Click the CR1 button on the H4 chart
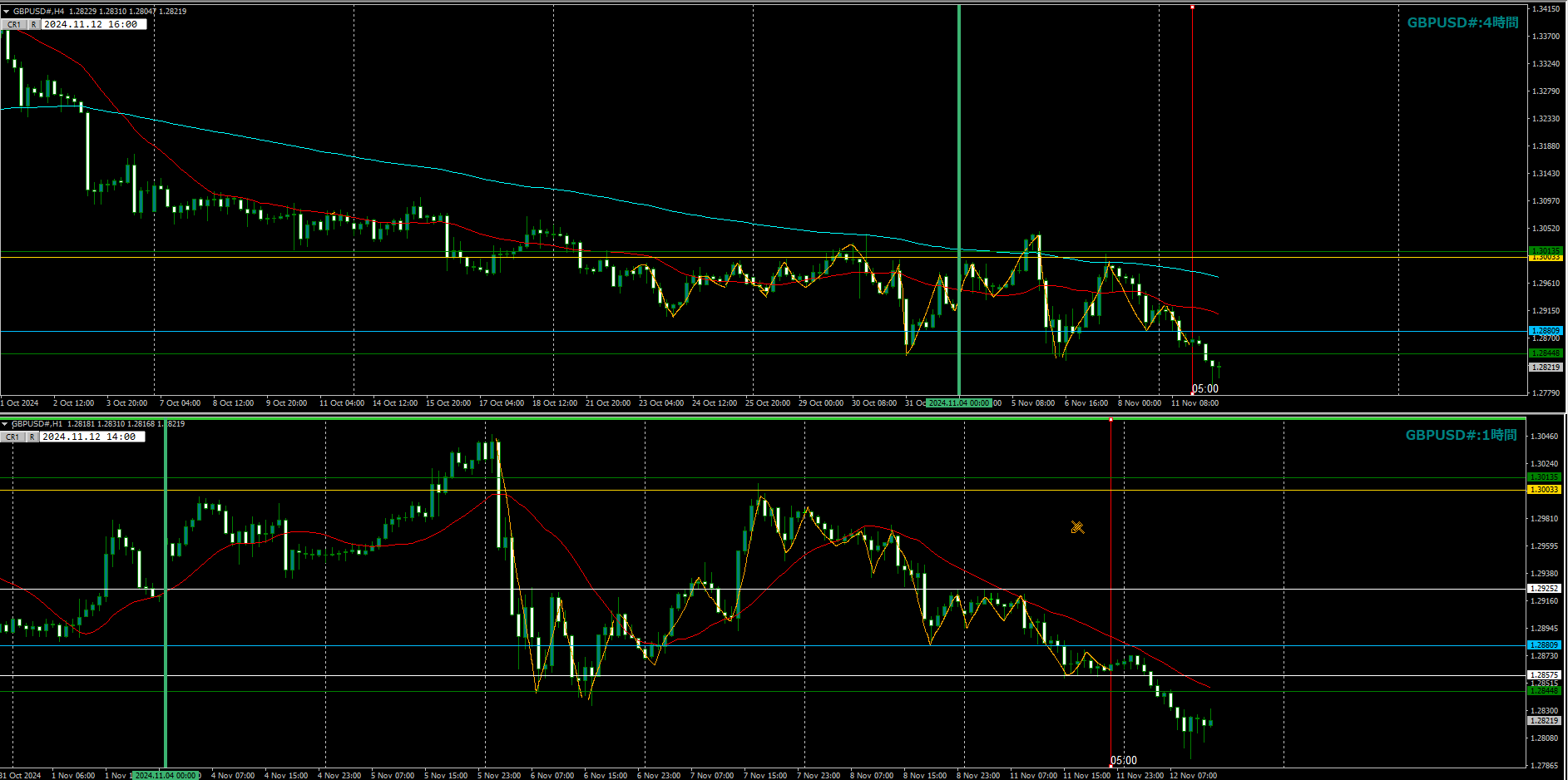 click(14, 25)
